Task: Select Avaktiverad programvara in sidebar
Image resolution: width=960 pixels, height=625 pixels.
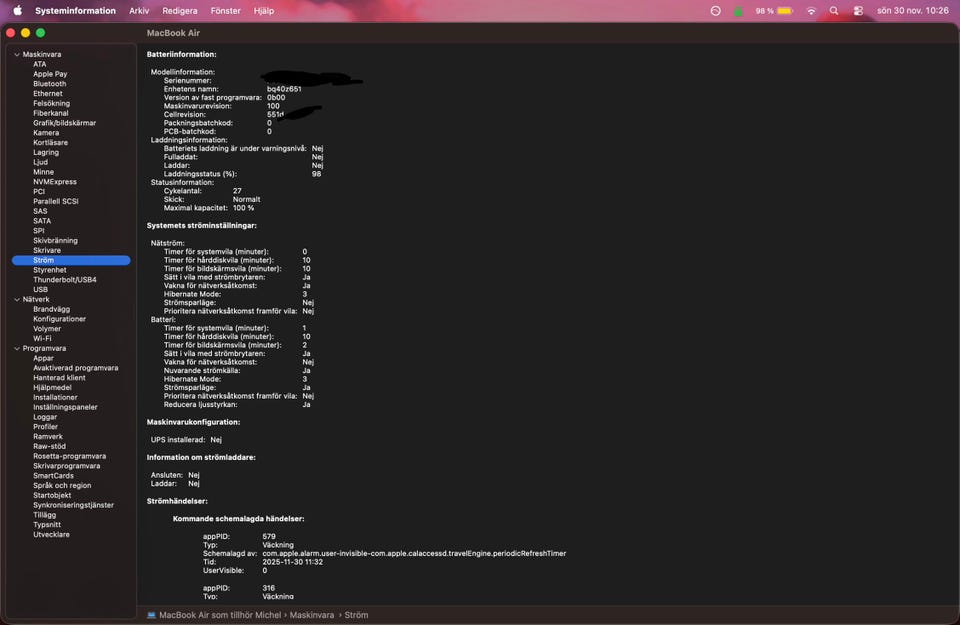Action: pos(76,368)
